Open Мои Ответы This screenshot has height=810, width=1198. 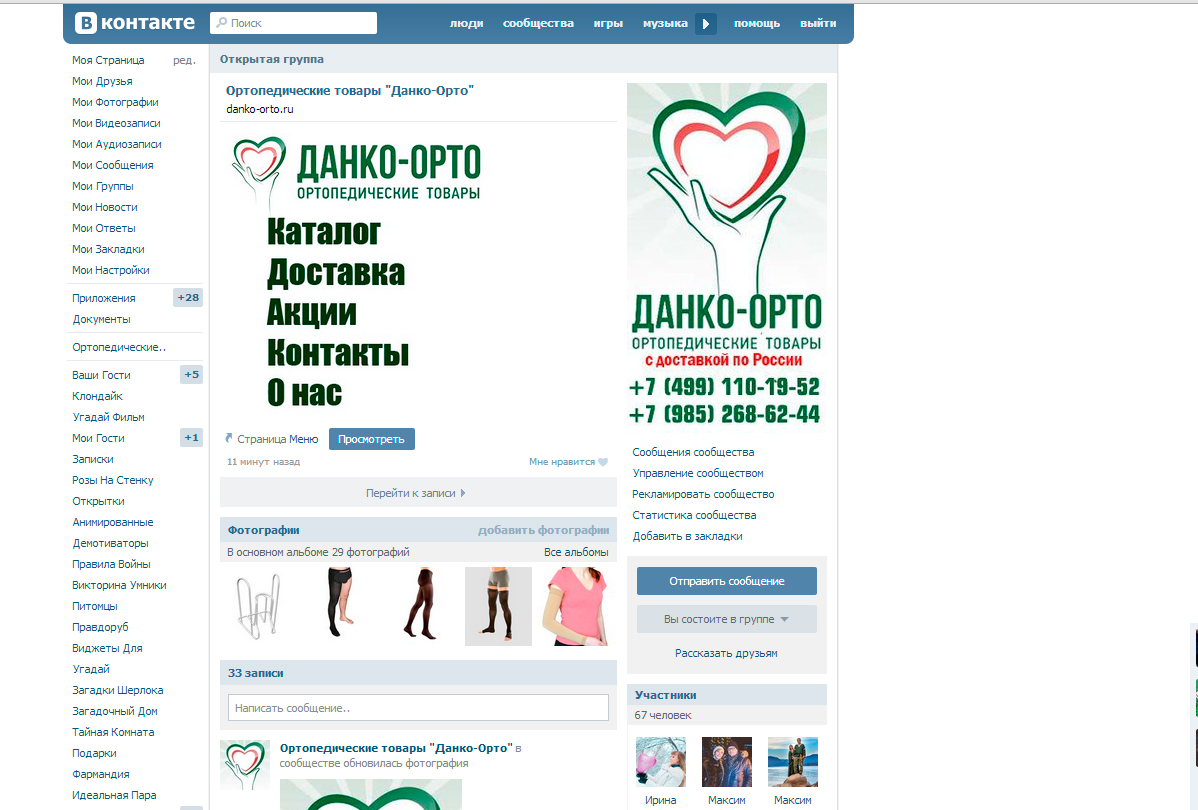[x=104, y=228]
